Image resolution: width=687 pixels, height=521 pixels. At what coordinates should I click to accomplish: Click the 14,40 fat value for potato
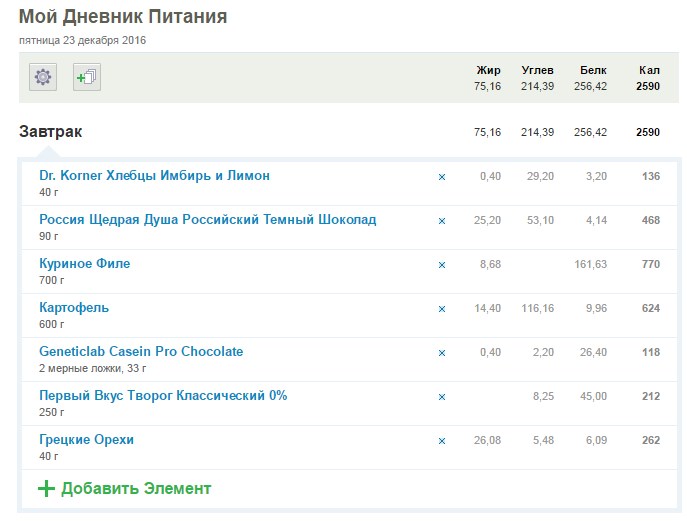coord(487,308)
